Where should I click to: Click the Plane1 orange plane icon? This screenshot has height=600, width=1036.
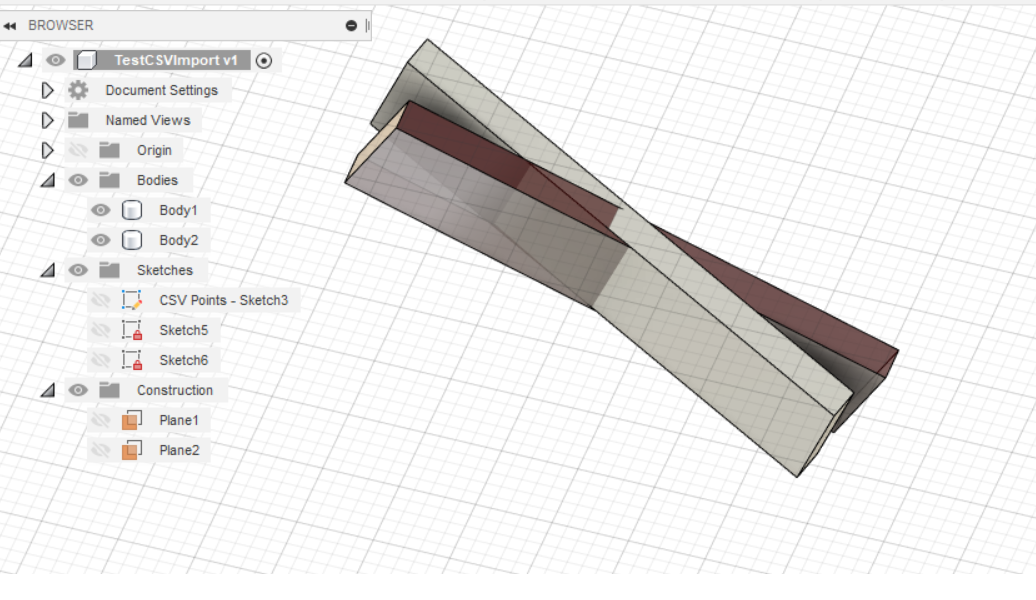131,420
